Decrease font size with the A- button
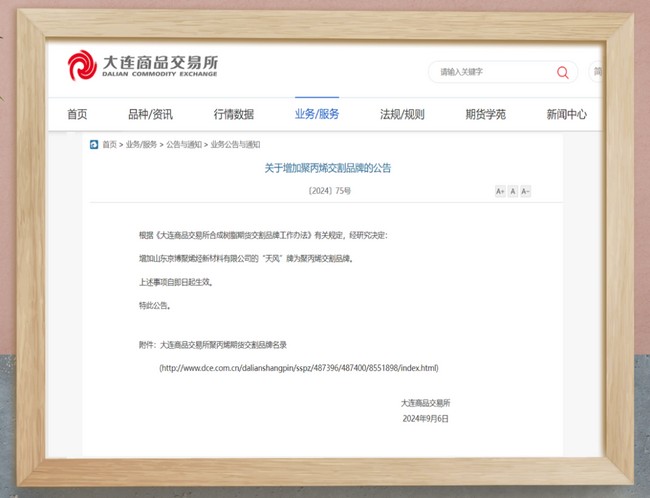650x498 pixels. (x=525, y=191)
